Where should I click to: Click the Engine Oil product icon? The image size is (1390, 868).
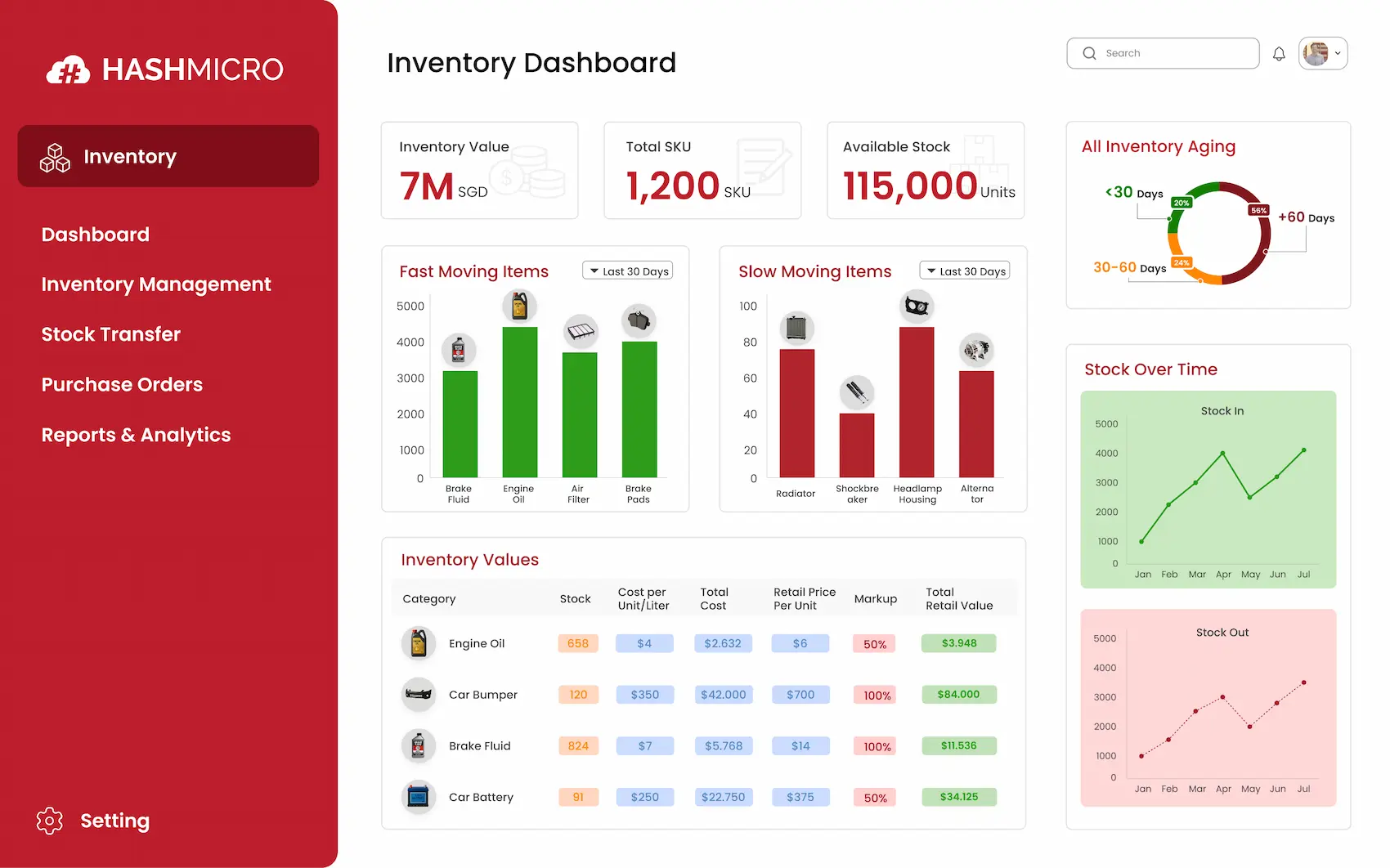coord(419,643)
